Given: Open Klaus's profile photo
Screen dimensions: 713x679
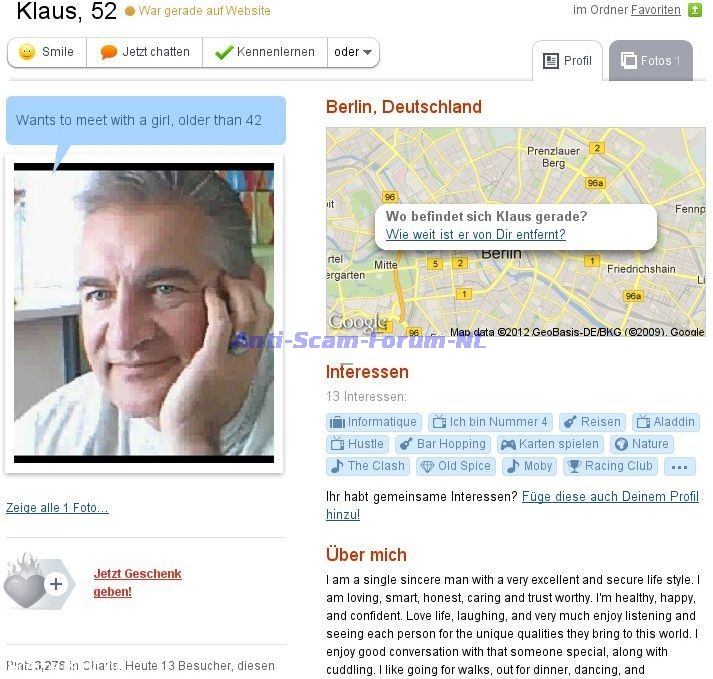Looking at the screenshot, I should point(144,313).
